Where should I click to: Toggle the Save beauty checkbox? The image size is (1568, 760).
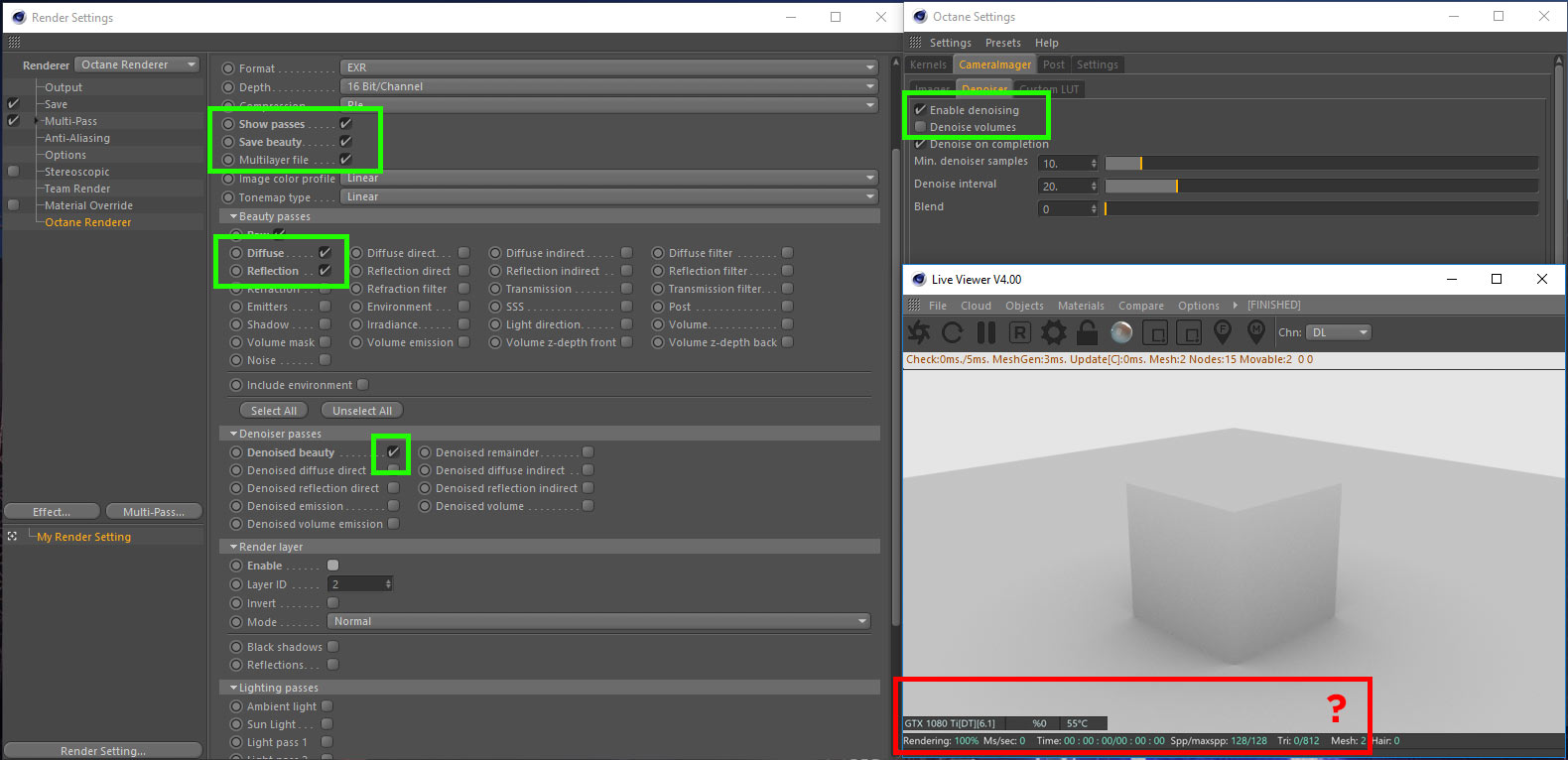(346, 142)
